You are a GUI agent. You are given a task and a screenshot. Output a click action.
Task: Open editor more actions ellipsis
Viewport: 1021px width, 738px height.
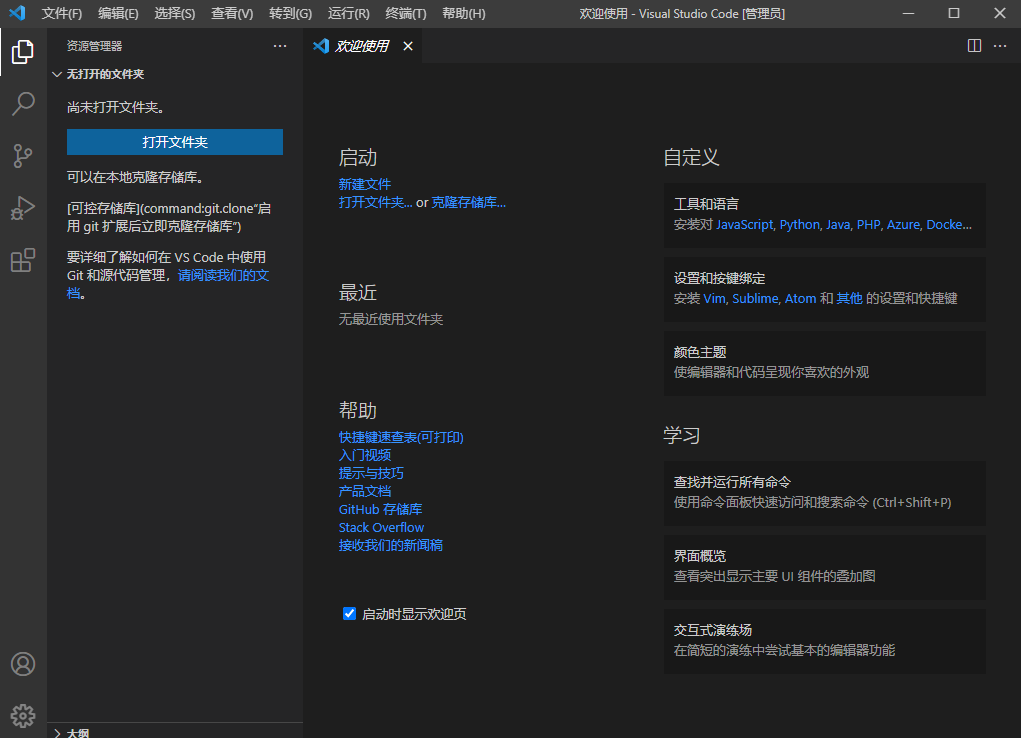tap(1000, 46)
